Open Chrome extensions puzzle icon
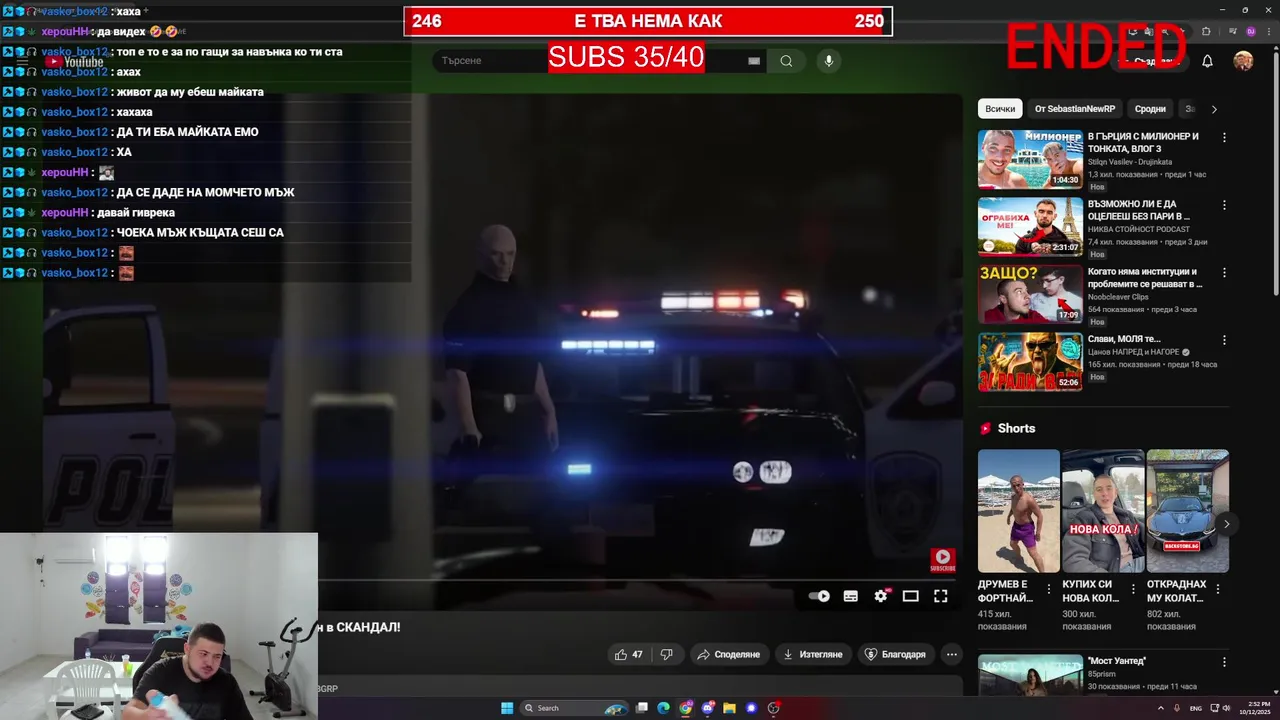Viewport: 1280px width, 720px height. click(x=1206, y=31)
